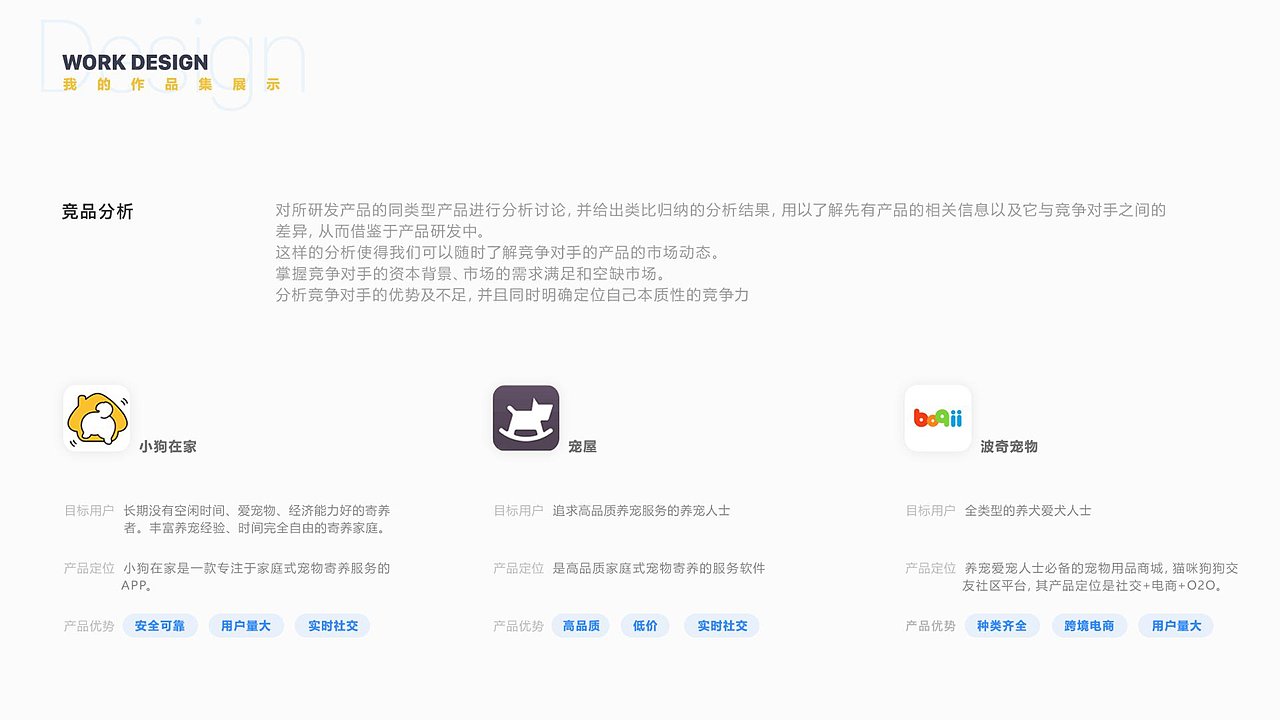Select the WORK DESIGN title

134,62
